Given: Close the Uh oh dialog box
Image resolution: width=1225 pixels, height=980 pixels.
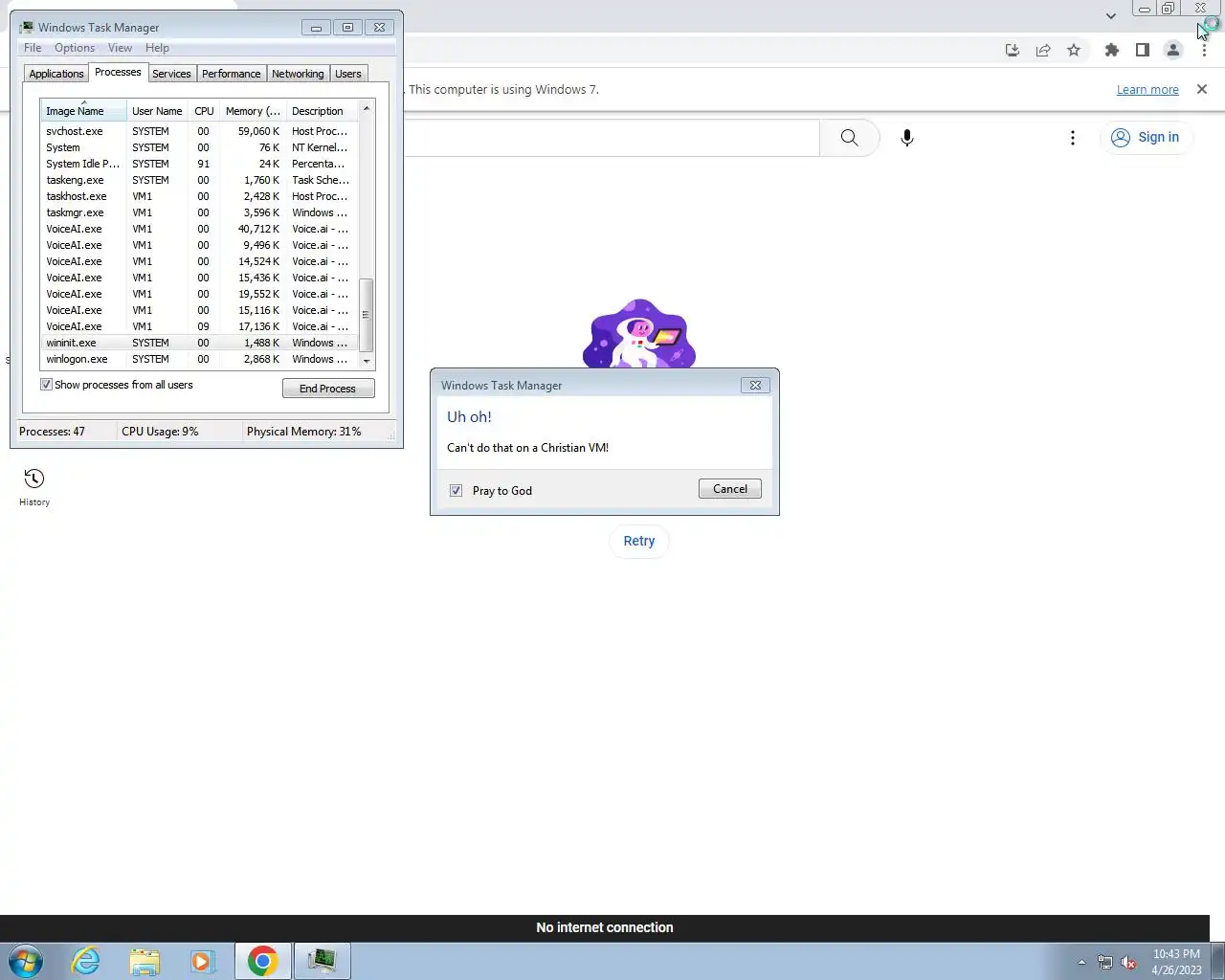Looking at the screenshot, I should (755, 385).
